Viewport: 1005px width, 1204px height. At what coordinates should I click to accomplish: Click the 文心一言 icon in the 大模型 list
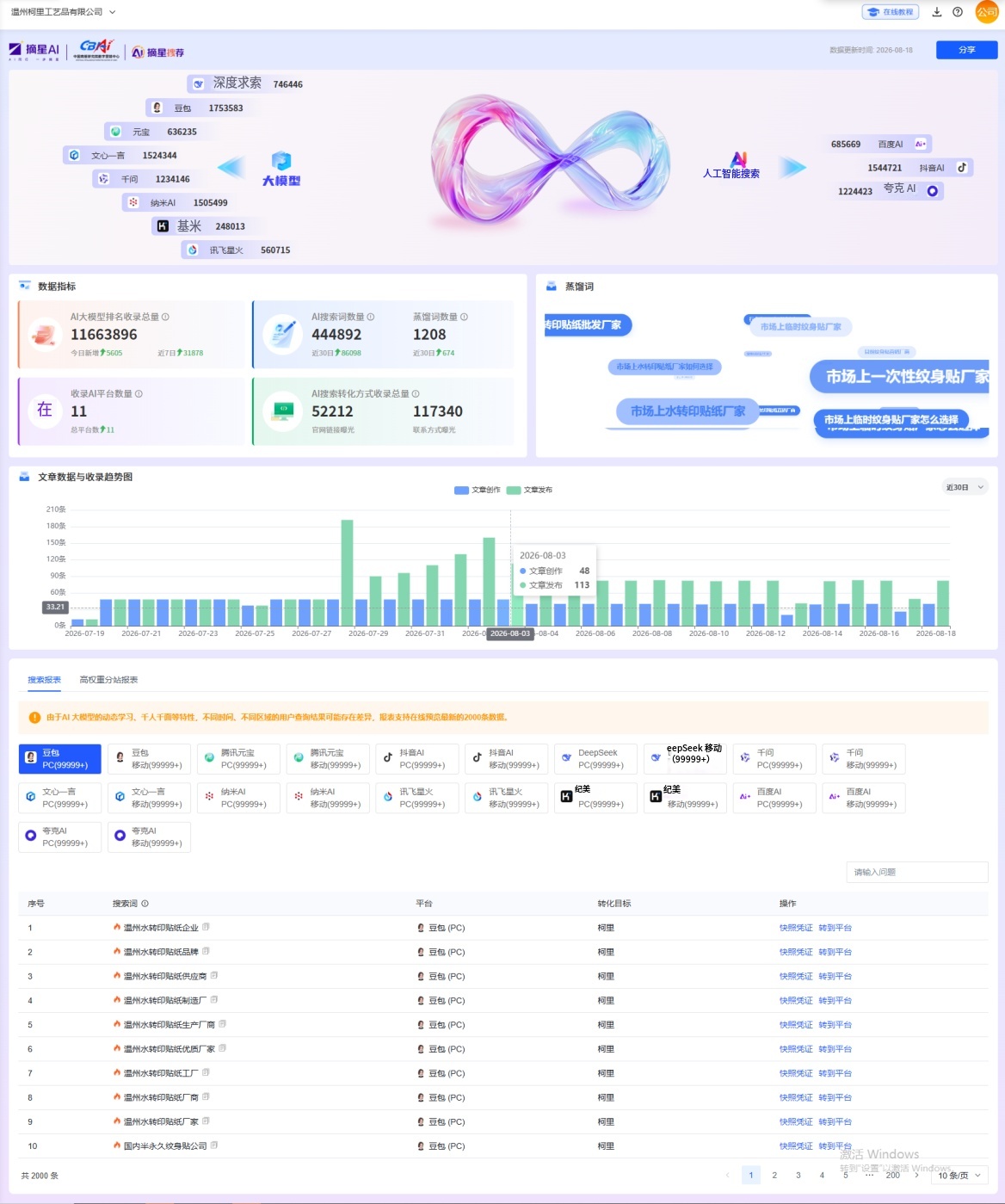tap(74, 155)
